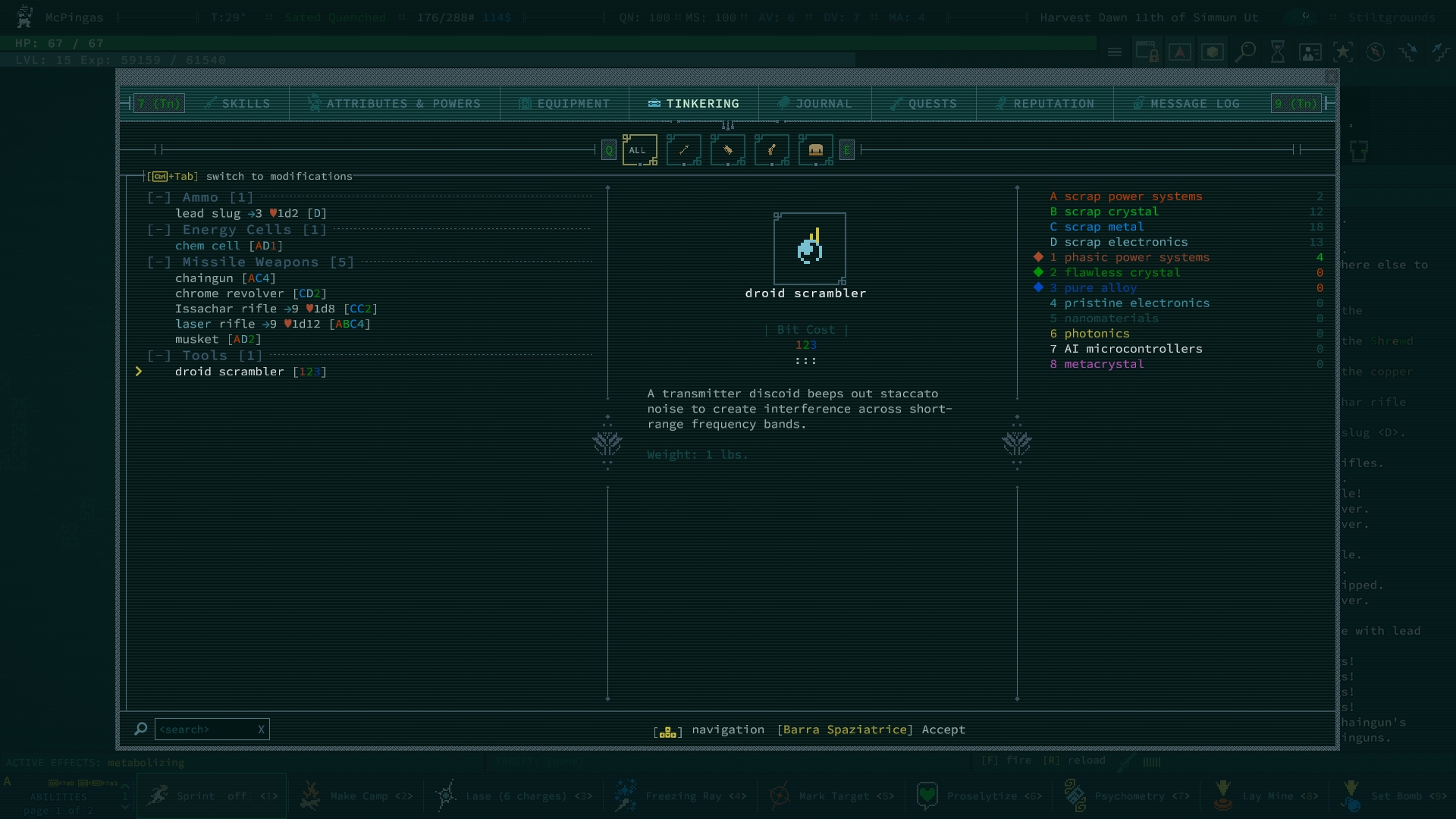The image size is (1456, 819).
Task: Click the phasic power systems red diamond
Action: pos(1038,257)
